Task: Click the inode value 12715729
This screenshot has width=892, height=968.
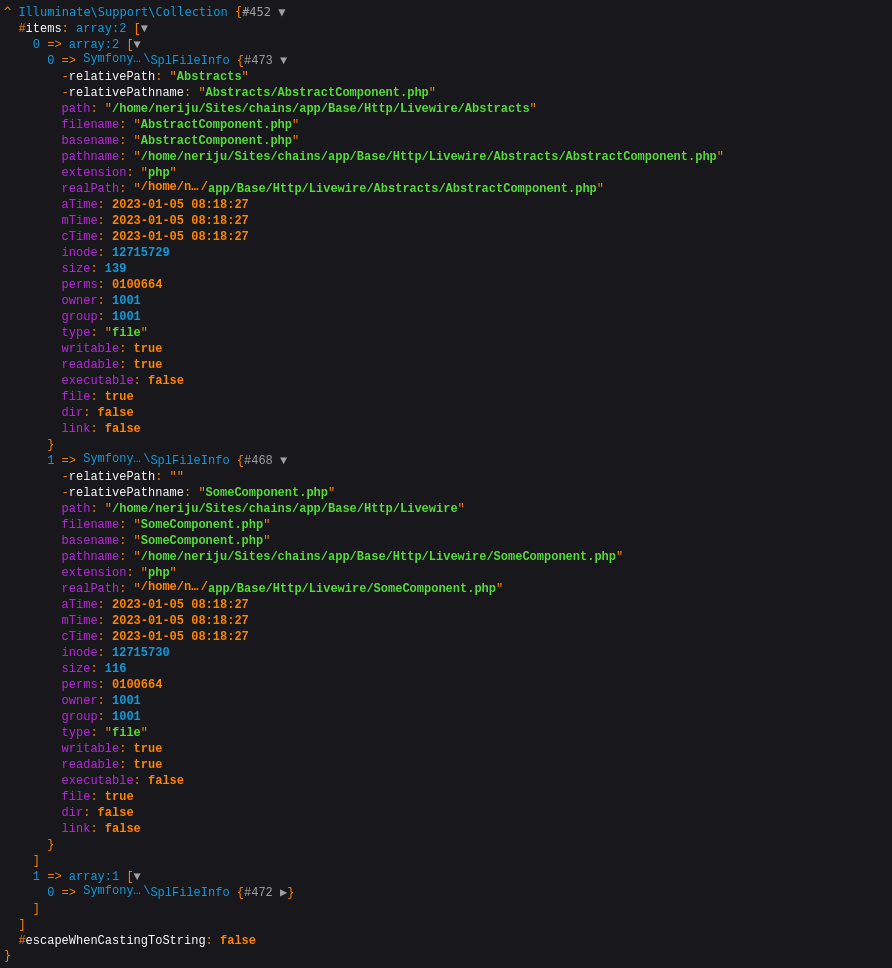Action: click(x=140, y=253)
